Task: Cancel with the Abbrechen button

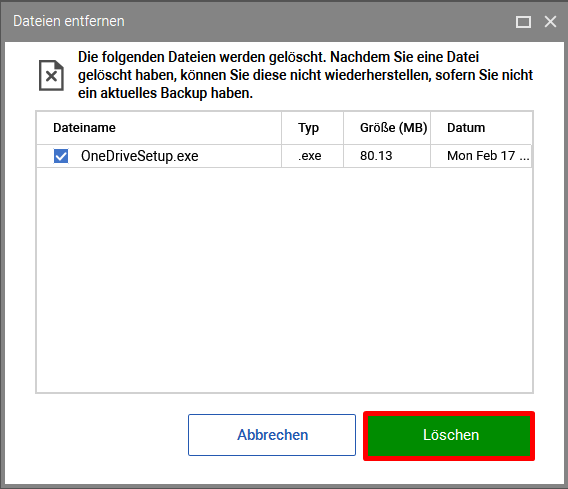Action: coord(272,435)
